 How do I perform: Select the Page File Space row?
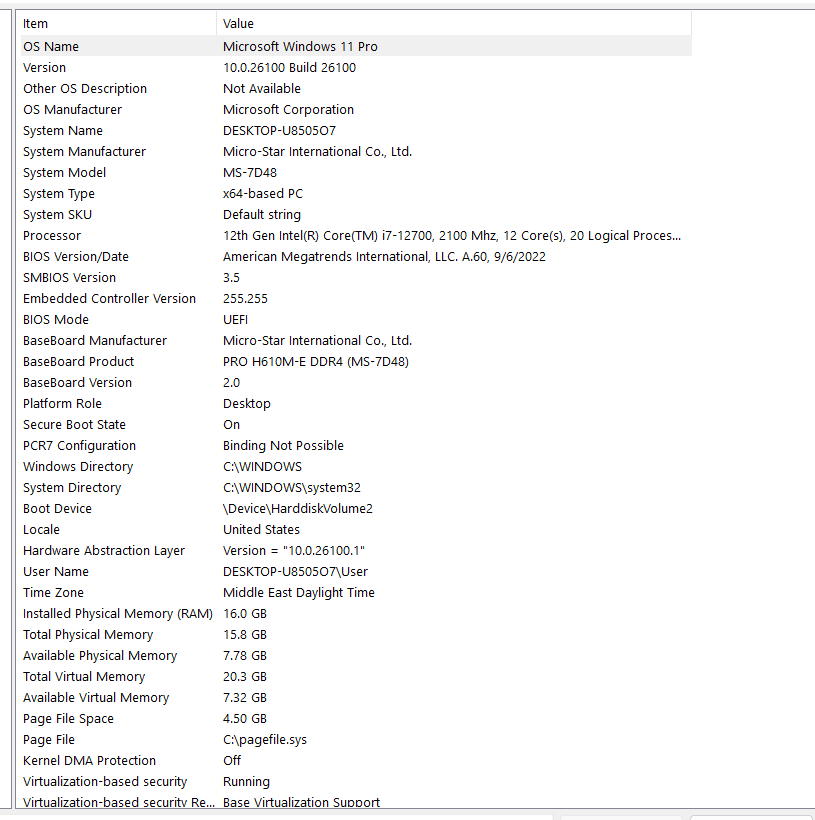(x=356, y=719)
